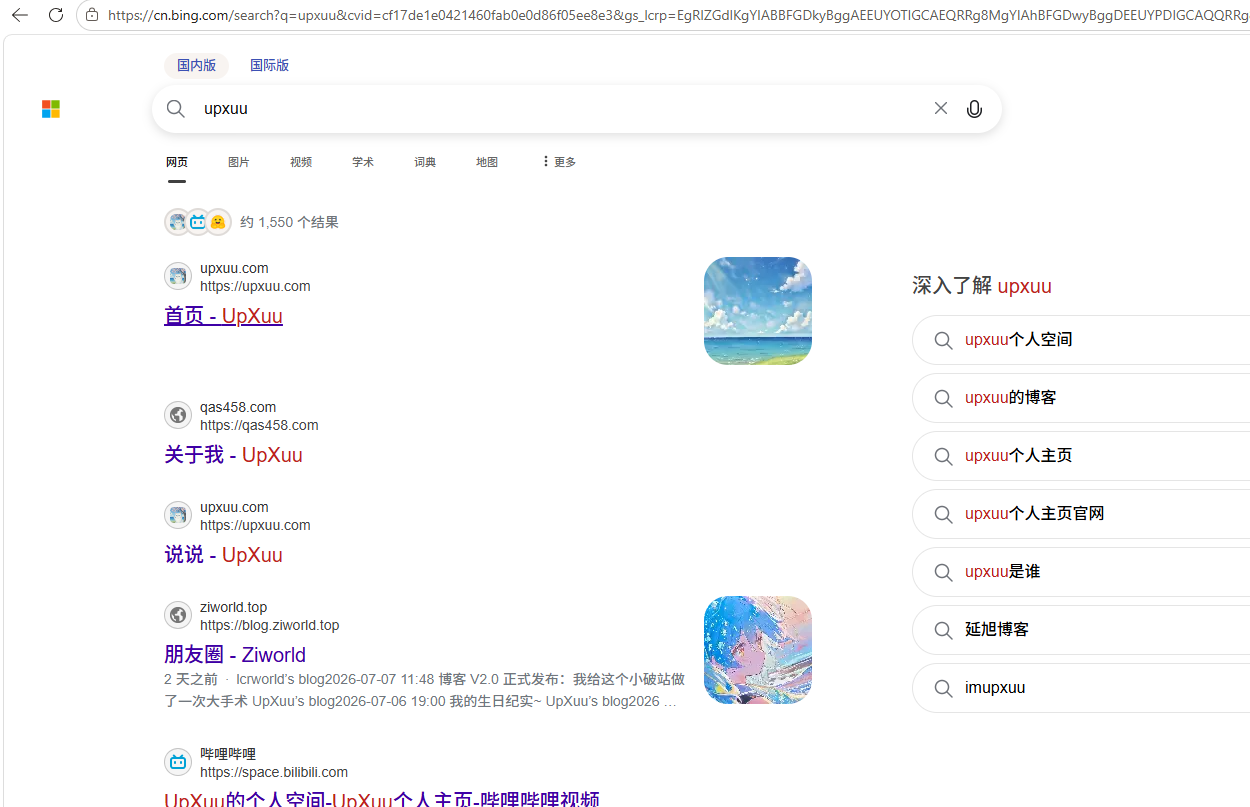Screen dimensions: 1250x807
Task: Click search icon in 延旭博客 suggestion
Action: point(943,630)
